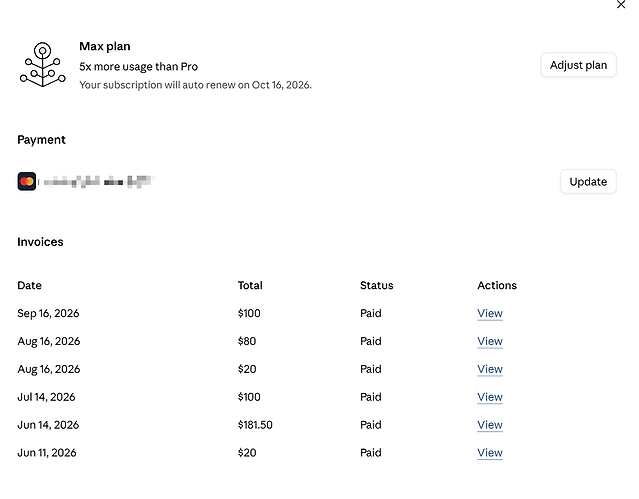
Task: View the $181.50 invoice from Jun 14
Action: tap(490, 425)
